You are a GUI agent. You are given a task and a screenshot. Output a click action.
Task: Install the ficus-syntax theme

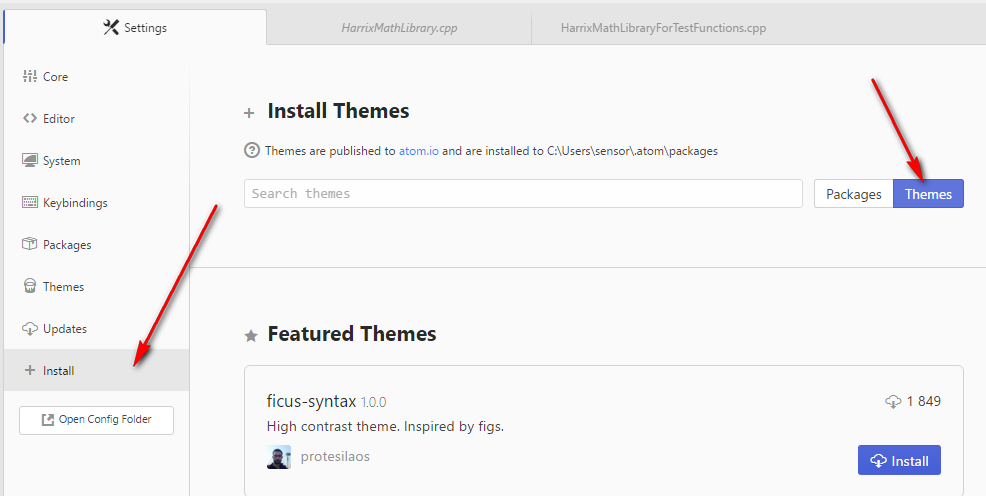pyautogui.click(x=899, y=460)
